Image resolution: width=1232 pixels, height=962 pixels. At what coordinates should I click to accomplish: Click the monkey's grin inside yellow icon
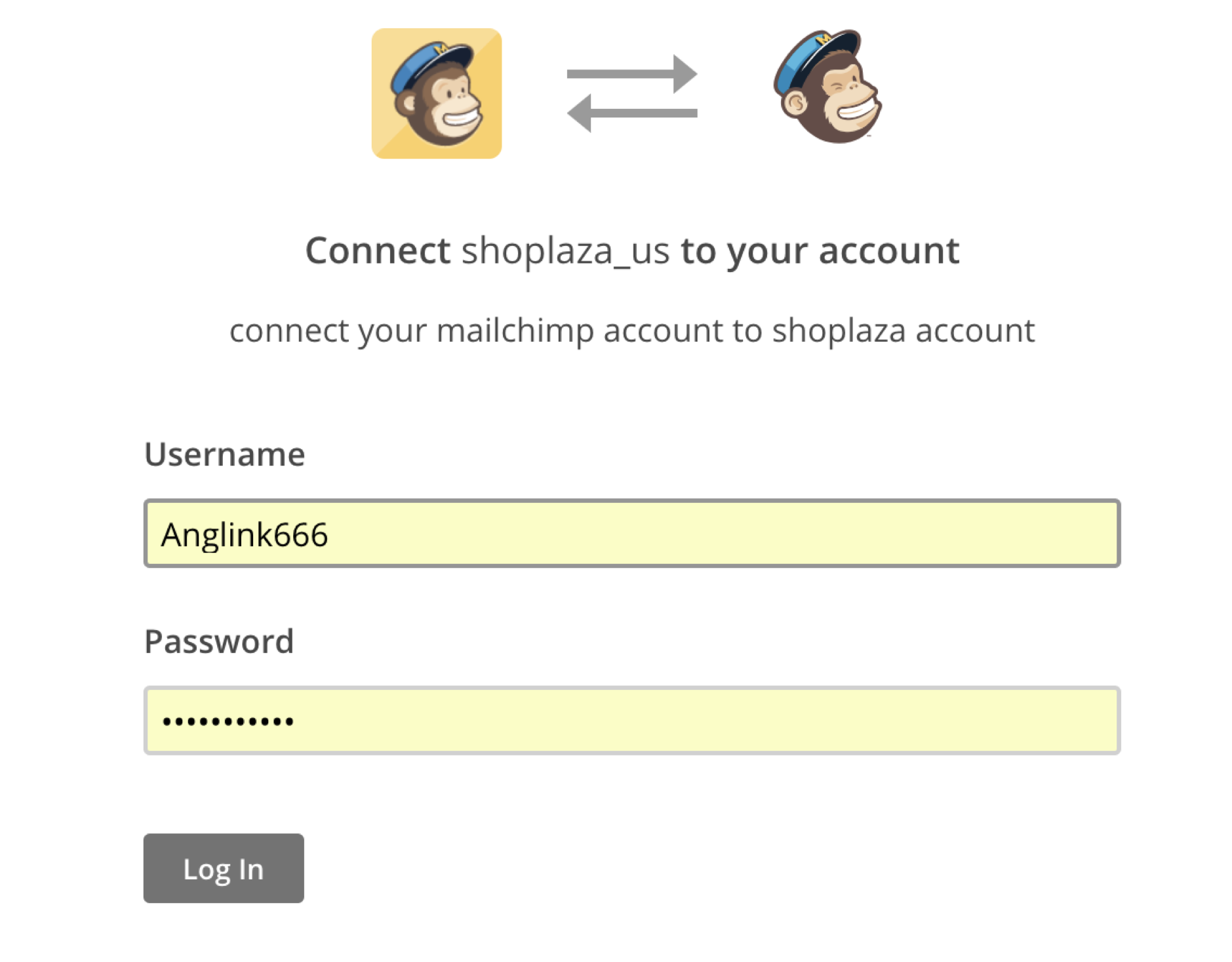click(461, 118)
